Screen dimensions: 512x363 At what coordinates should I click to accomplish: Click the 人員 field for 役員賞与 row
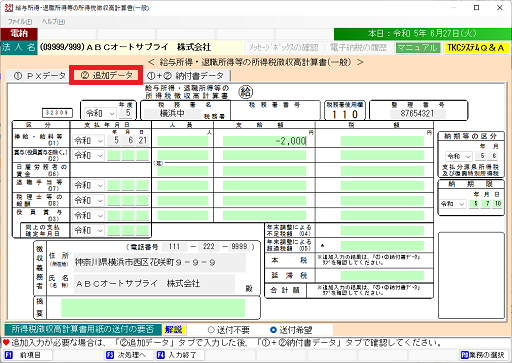(x=183, y=215)
